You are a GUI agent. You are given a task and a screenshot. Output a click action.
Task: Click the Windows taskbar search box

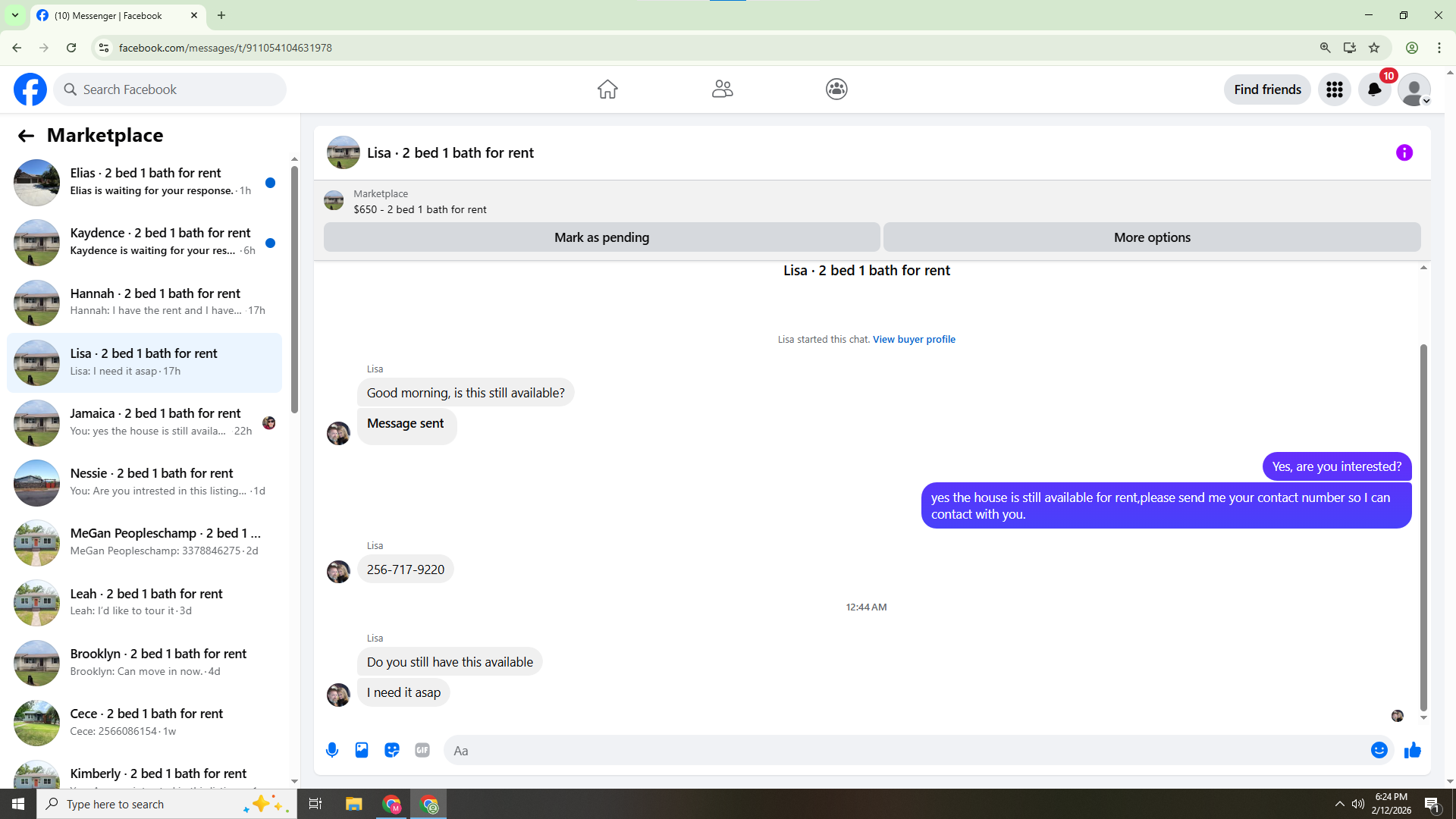[167, 804]
